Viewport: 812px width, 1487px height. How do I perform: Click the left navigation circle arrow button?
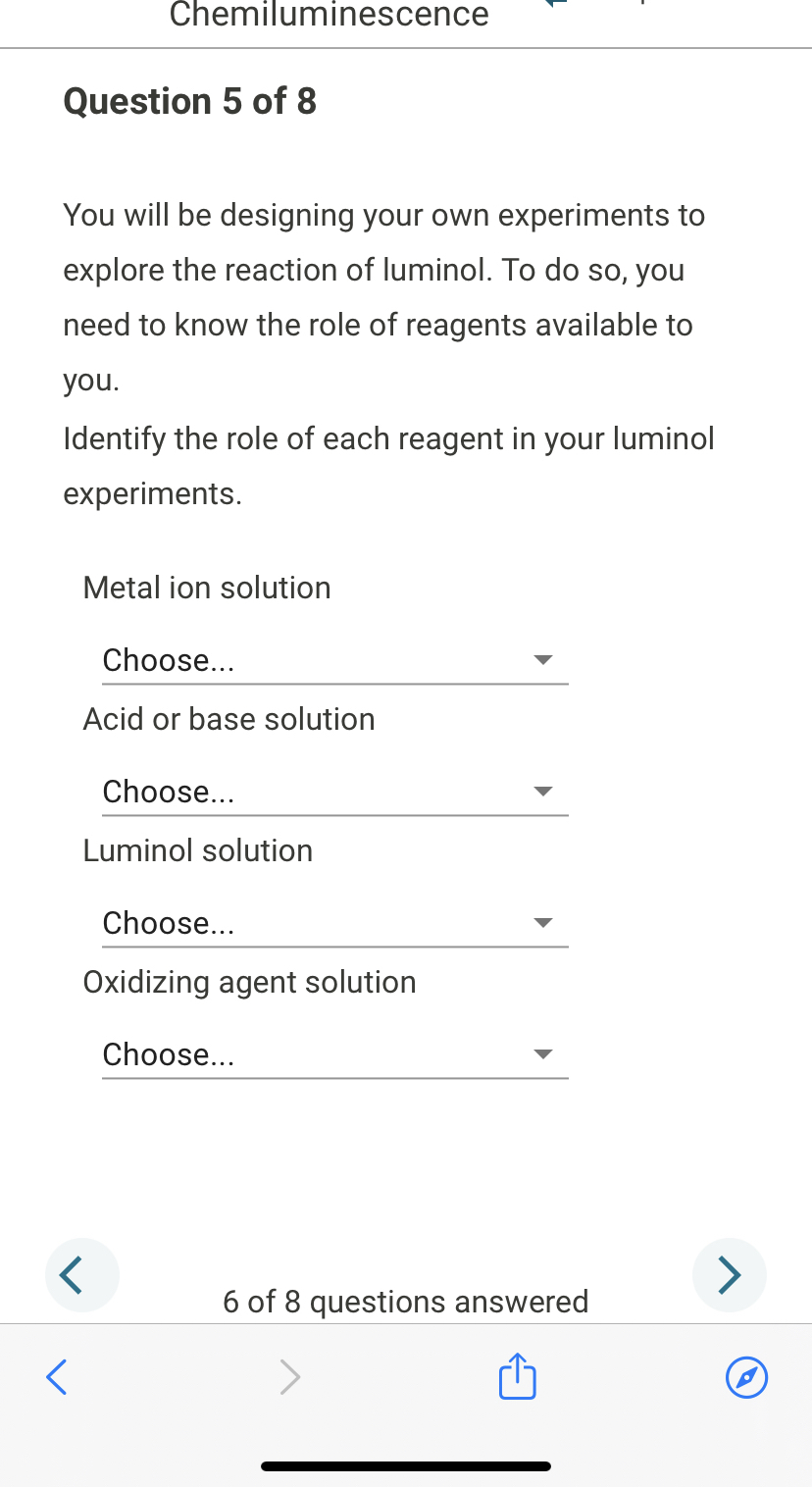81,1274
